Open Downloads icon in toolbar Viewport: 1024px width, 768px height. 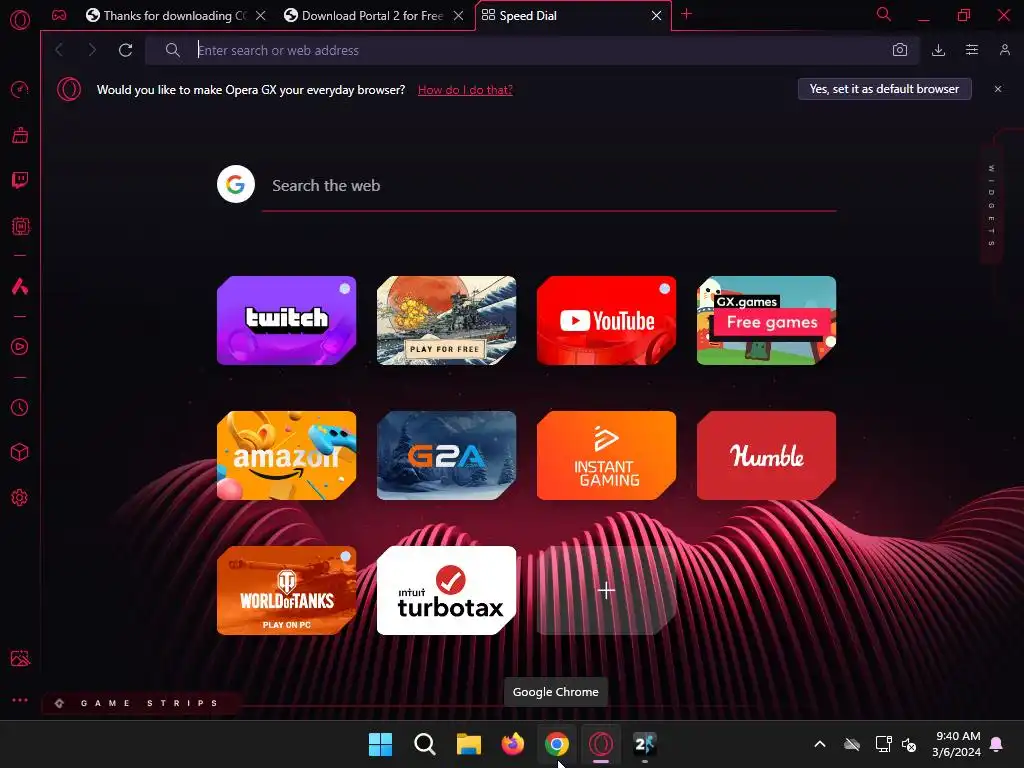click(938, 50)
